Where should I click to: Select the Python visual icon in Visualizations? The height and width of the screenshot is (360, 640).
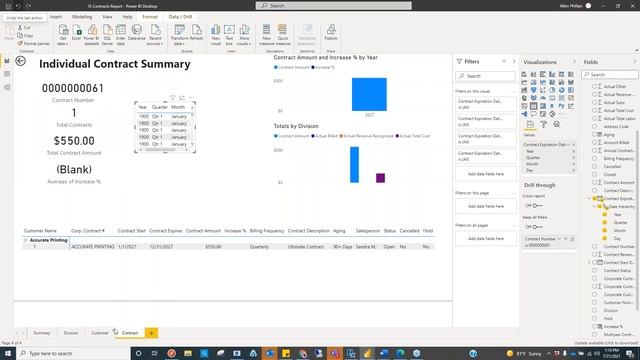tap(562, 106)
